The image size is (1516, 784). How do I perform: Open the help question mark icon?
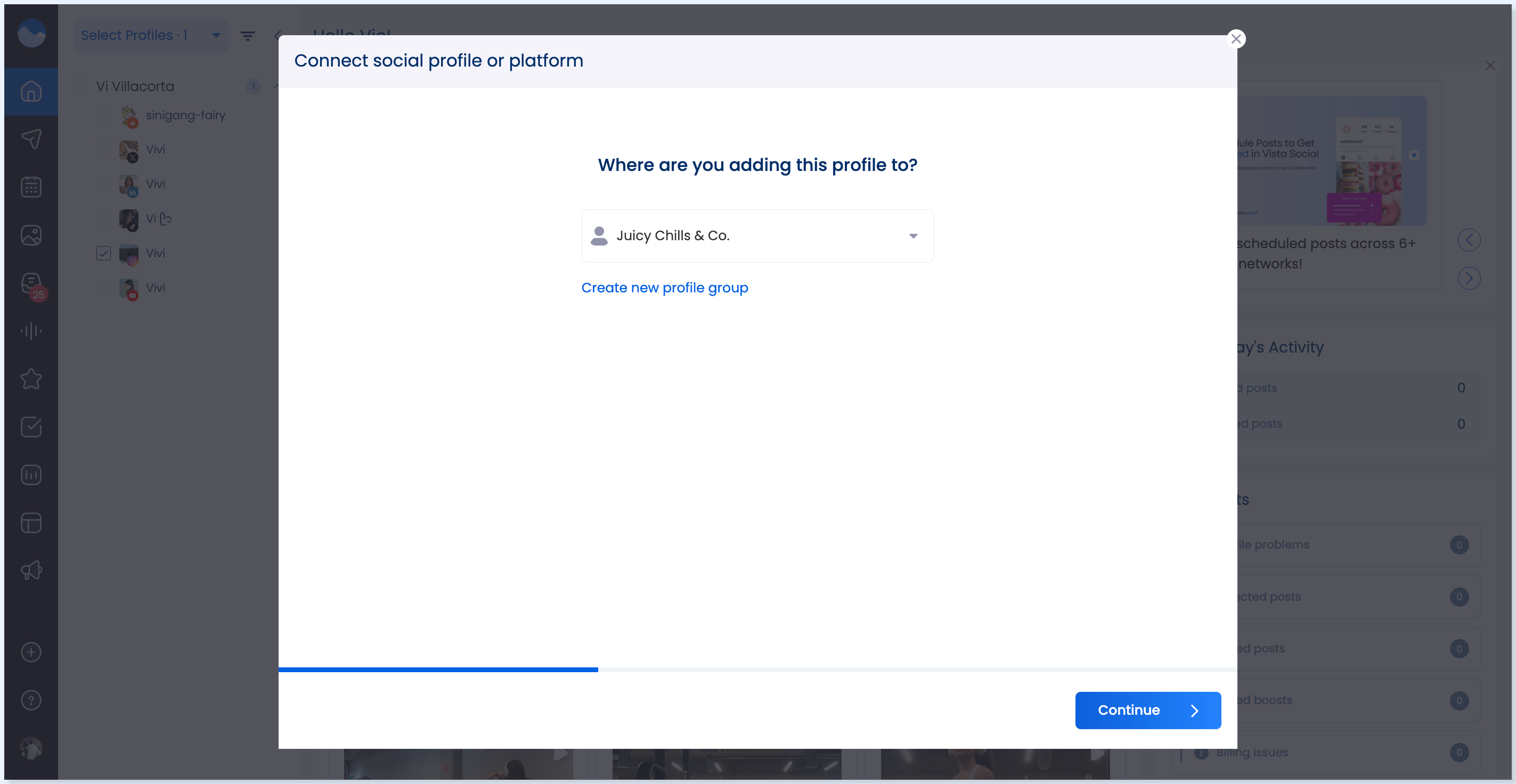pos(31,700)
